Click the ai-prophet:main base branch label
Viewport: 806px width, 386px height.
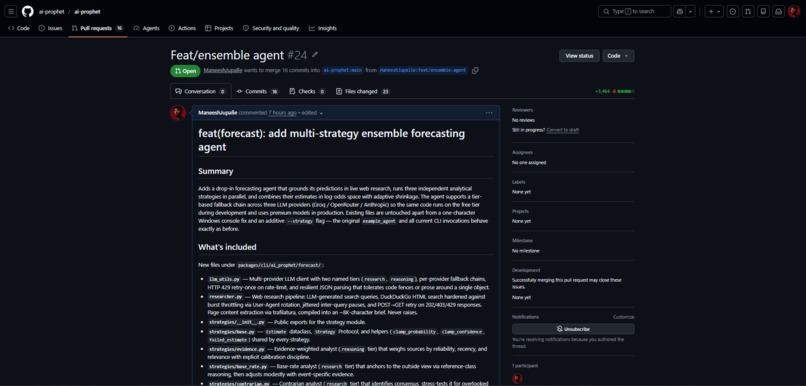(x=342, y=70)
